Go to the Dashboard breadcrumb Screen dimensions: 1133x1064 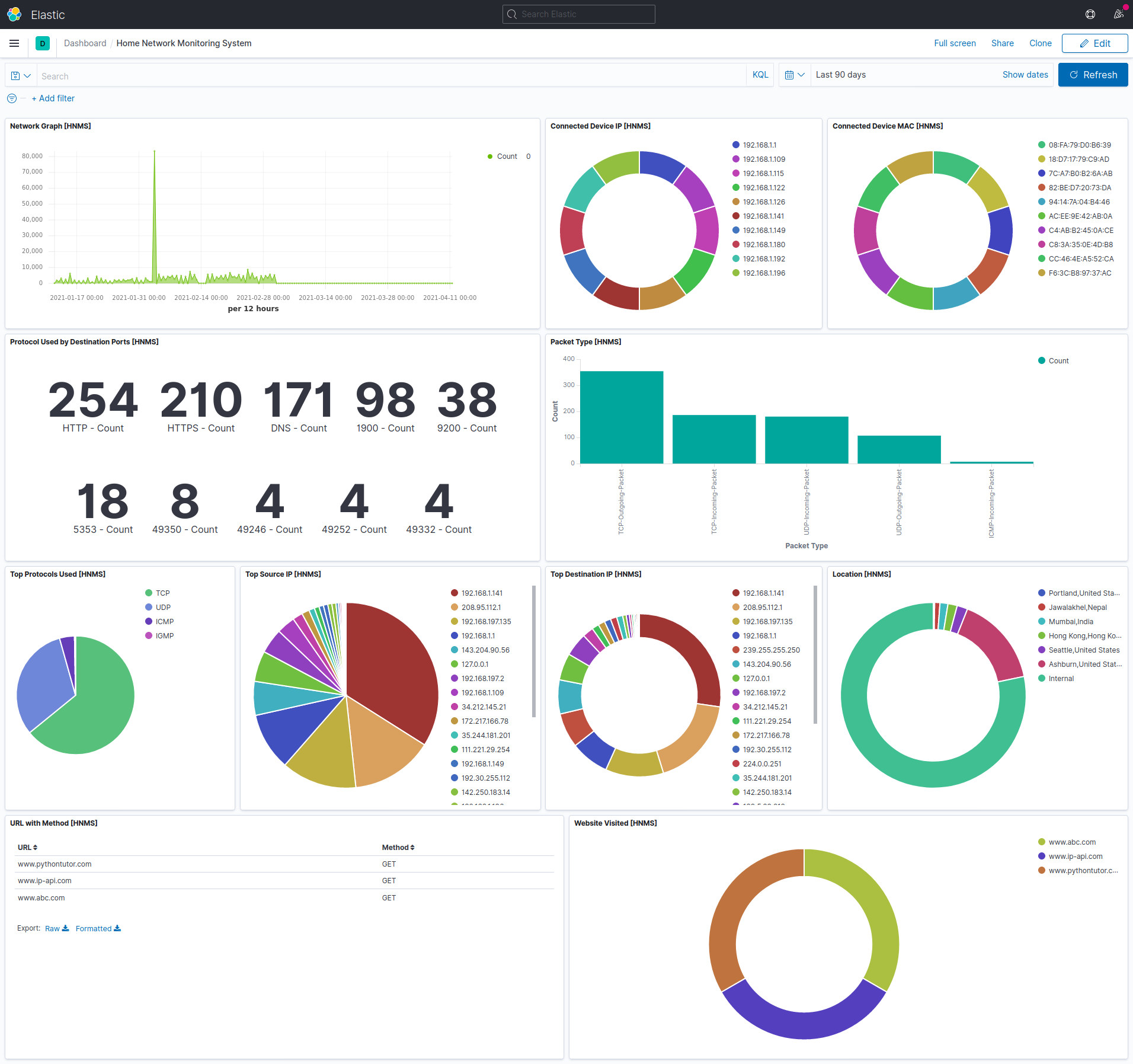pyautogui.click(x=85, y=43)
